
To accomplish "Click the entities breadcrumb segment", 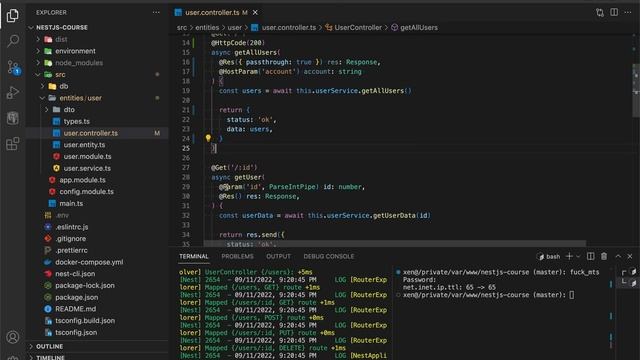I will (x=207, y=27).
